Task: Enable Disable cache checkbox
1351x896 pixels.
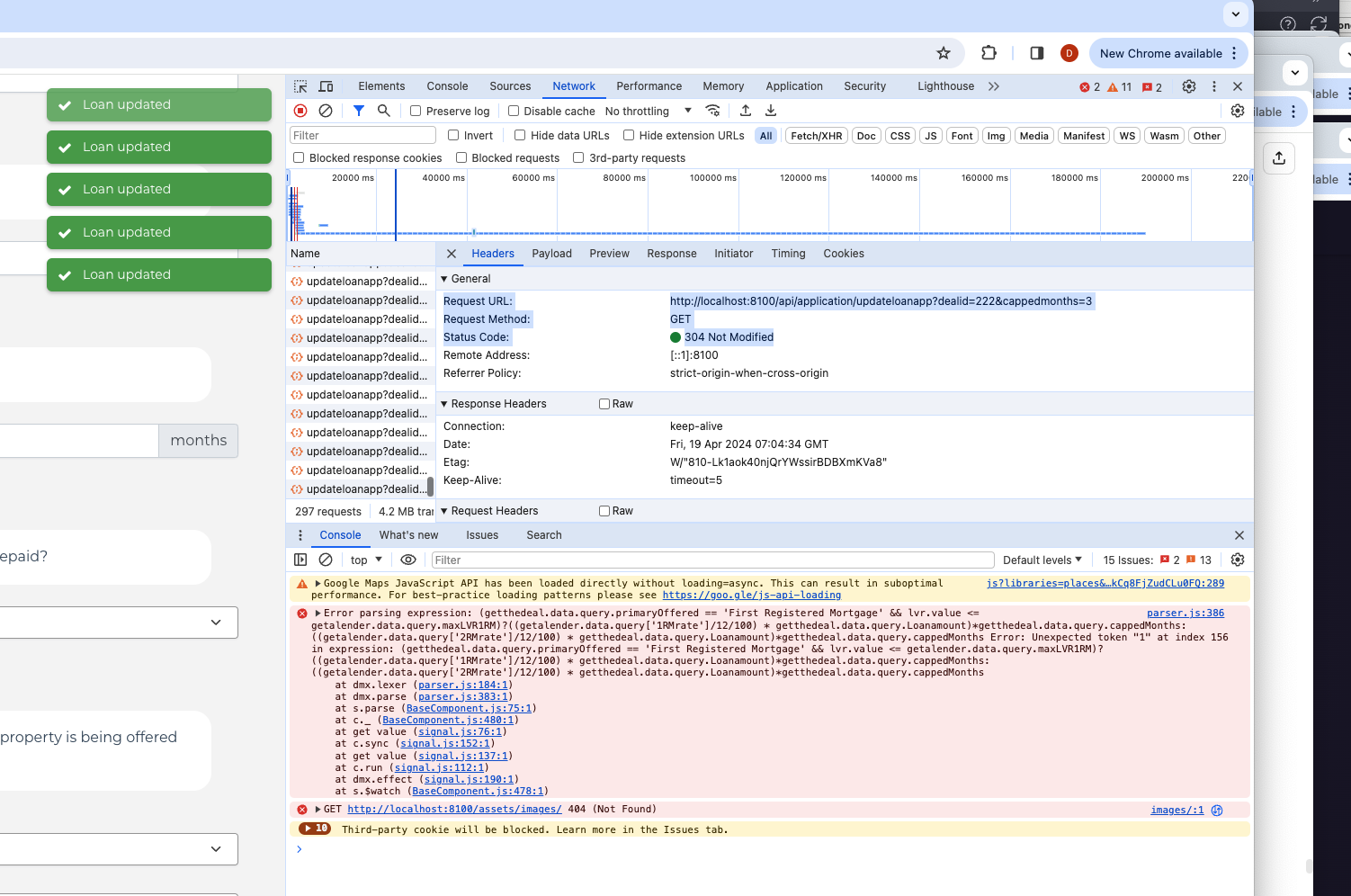Action: click(x=514, y=112)
